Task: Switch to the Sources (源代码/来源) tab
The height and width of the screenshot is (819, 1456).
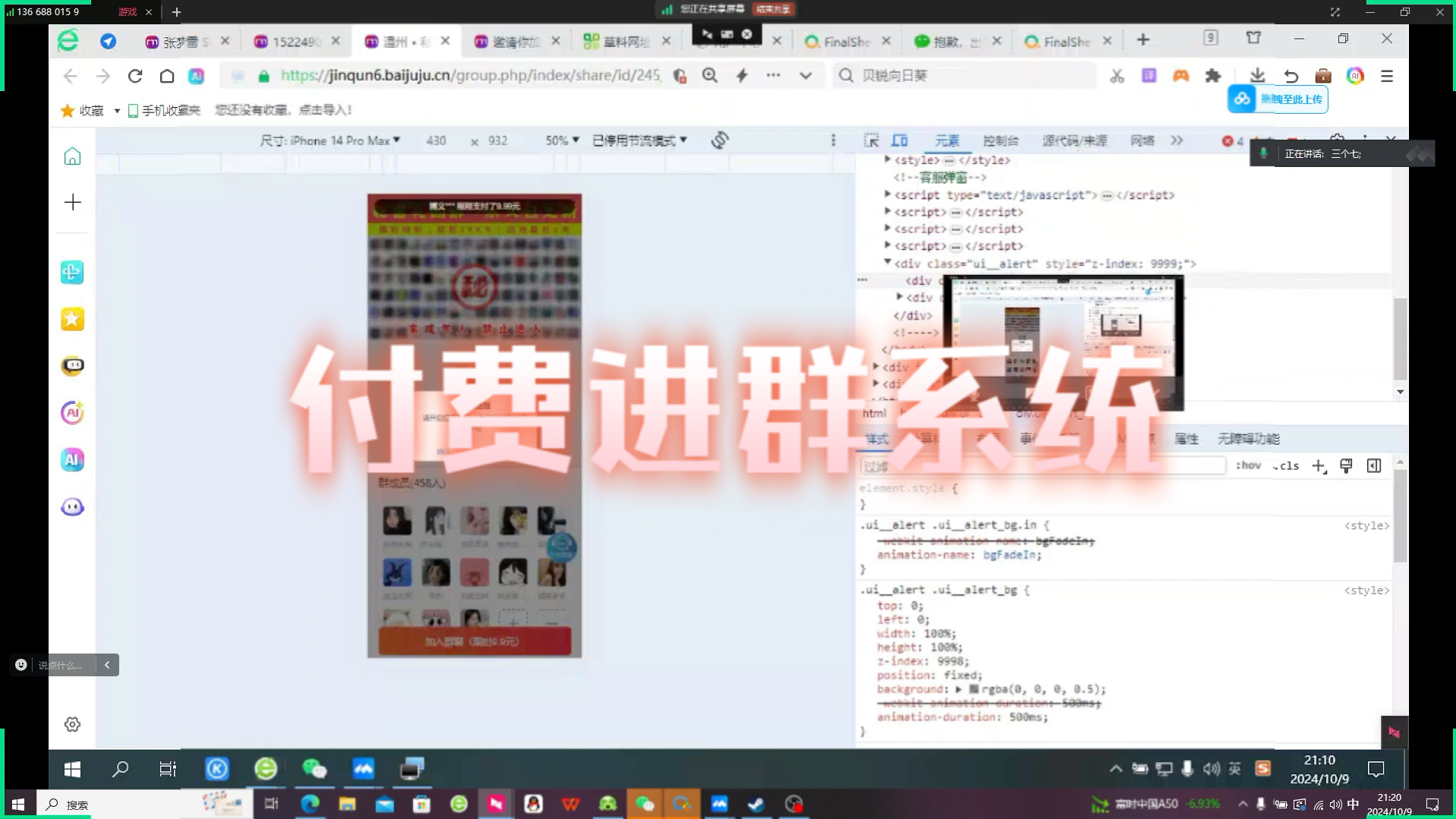Action: coord(1074,140)
